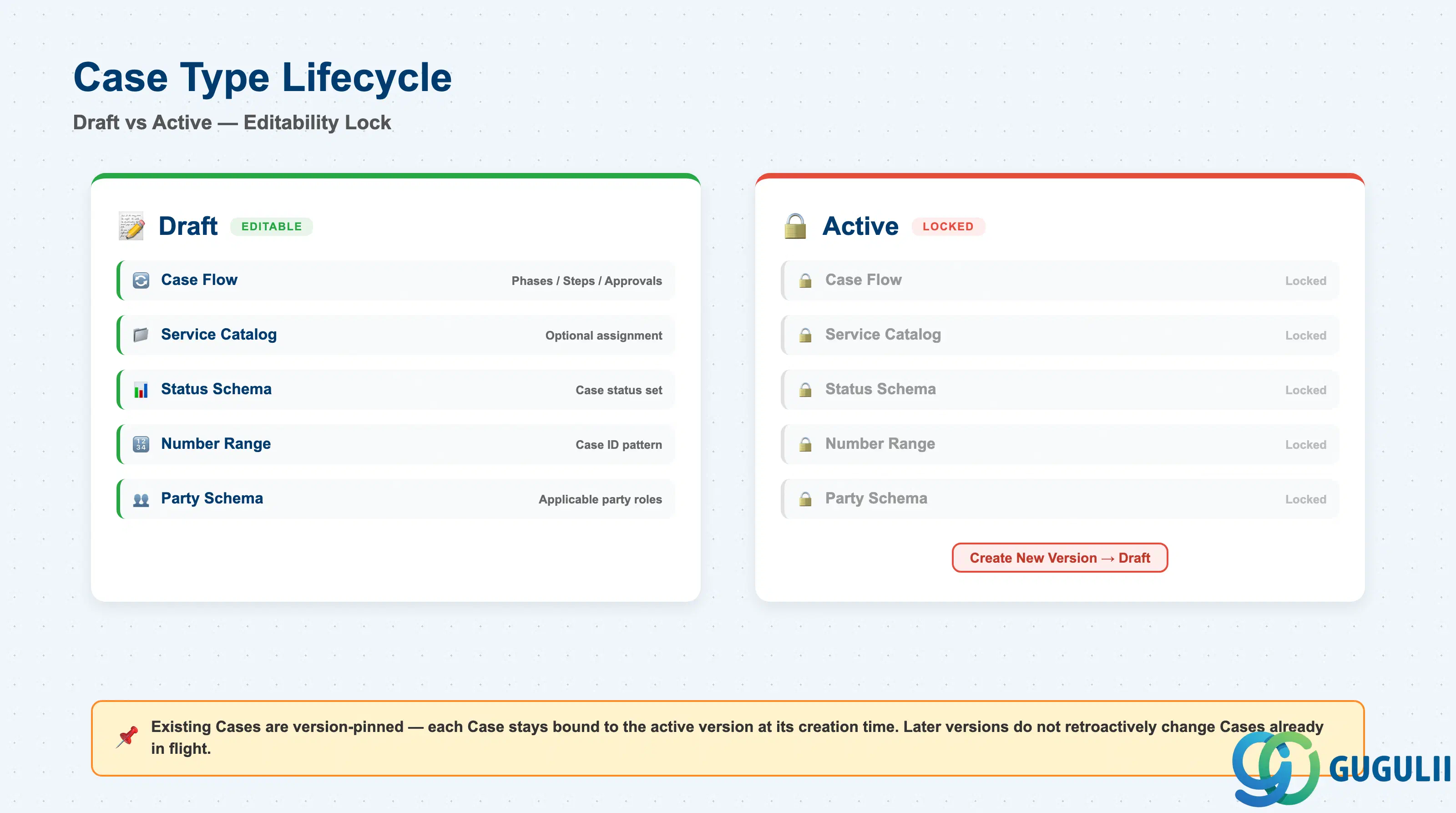Click the greyed Number Range label in Active

pyautogui.click(x=880, y=444)
